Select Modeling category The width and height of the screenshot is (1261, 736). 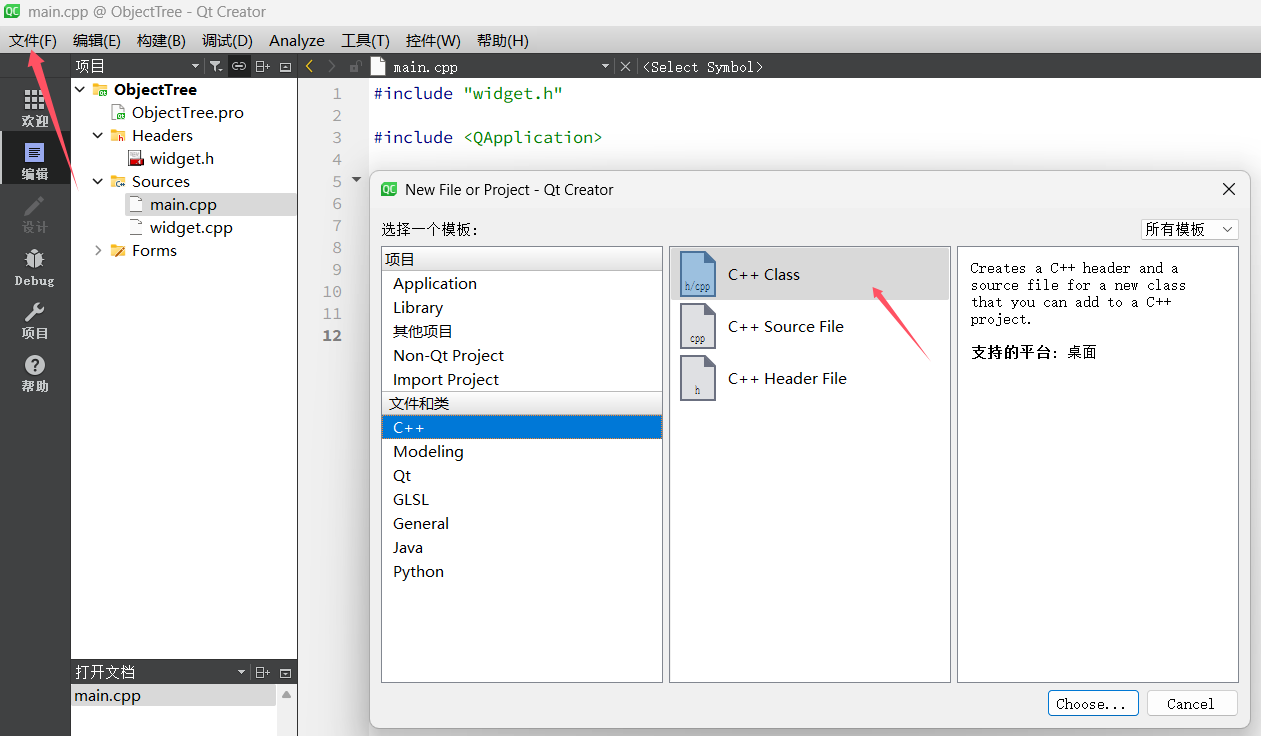[521, 451]
